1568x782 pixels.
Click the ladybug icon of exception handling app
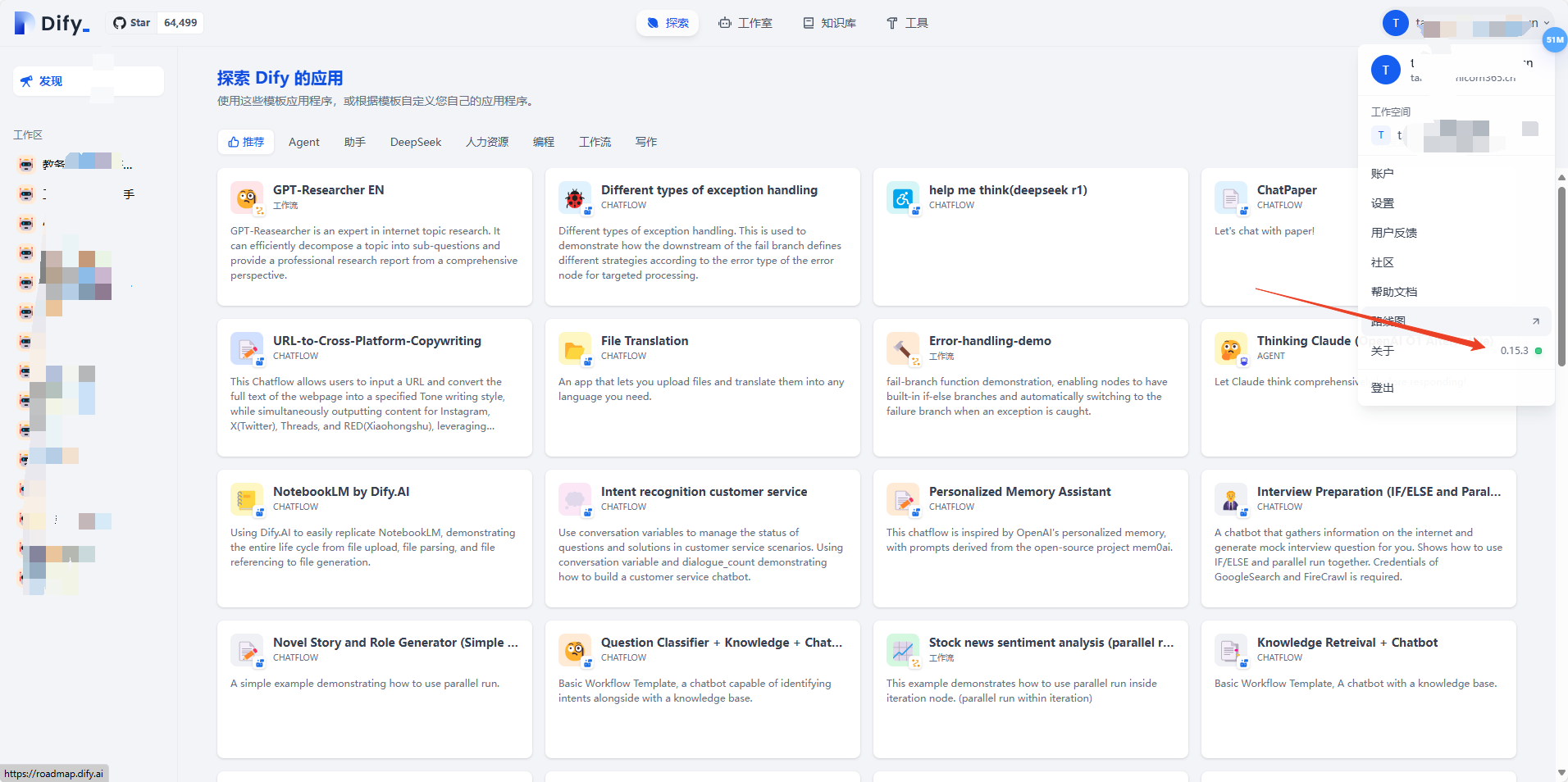[575, 198]
